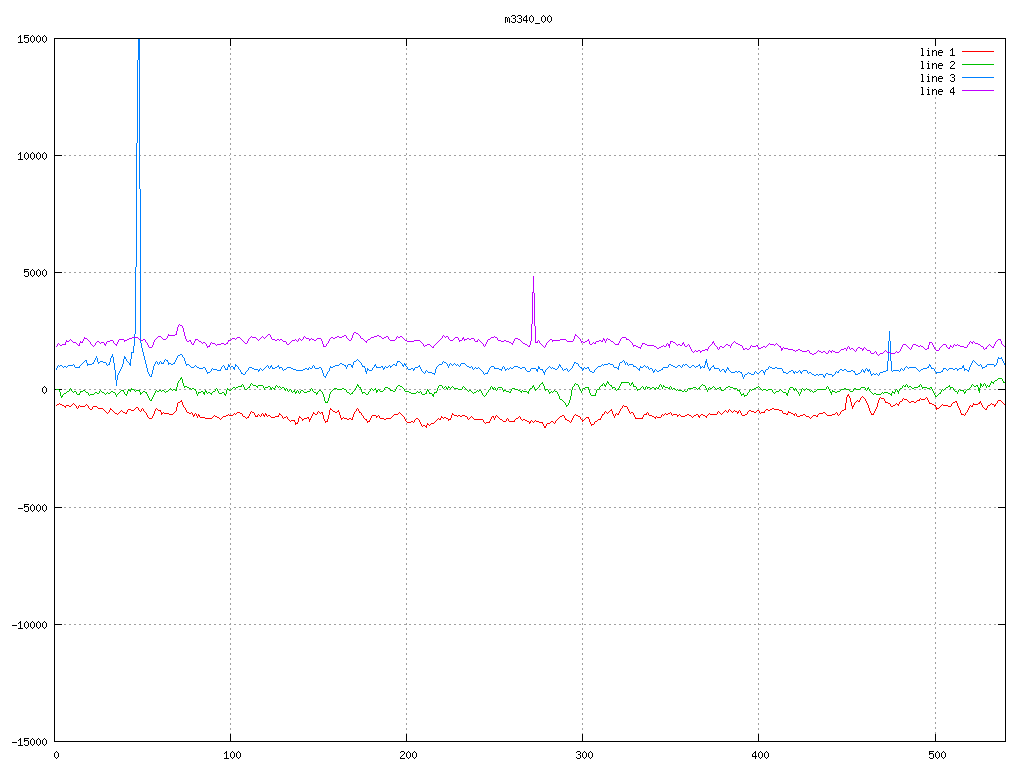This screenshot has height=768, width=1024.
Task: Click the 100 x-axis tick label
Action: pos(231,755)
